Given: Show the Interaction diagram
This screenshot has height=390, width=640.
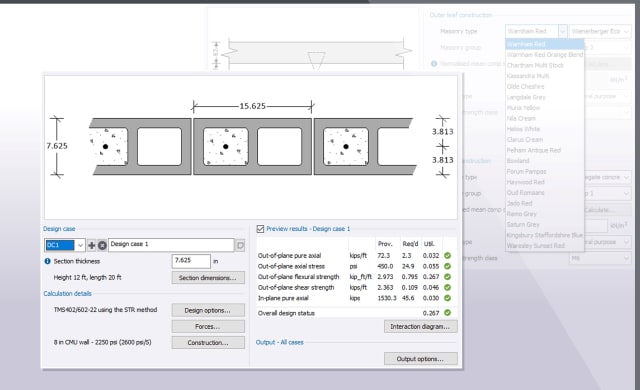Looking at the screenshot, I should tap(420, 327).
